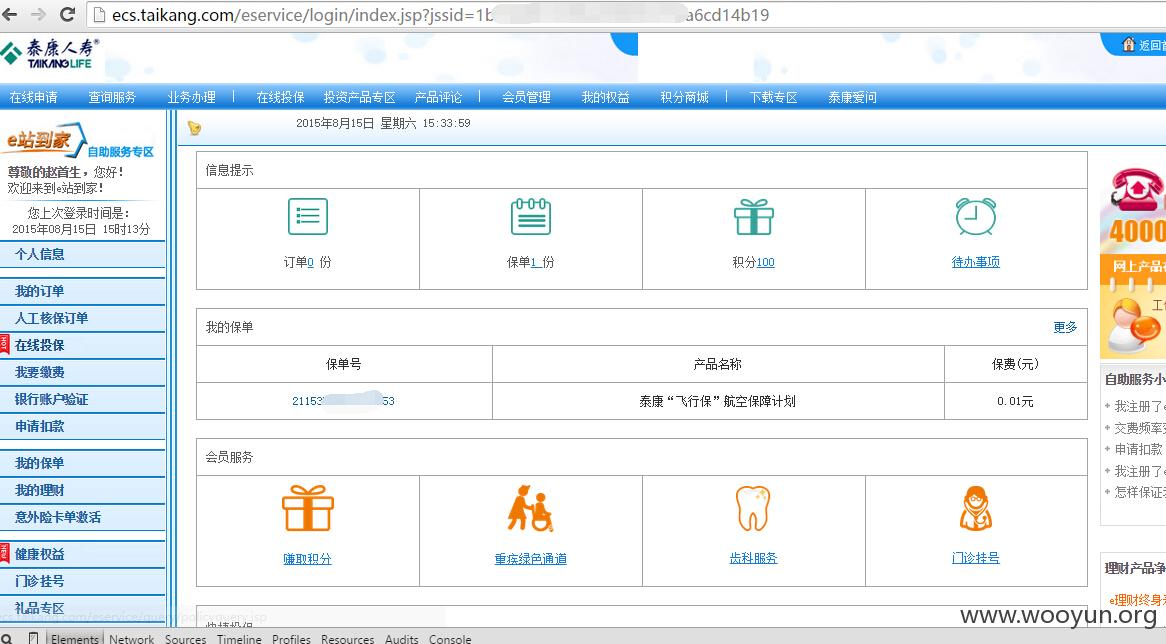This screenshot has height=644, width=1166.
Task: Switch to the Network devtools tab
Action: [132, 639]
